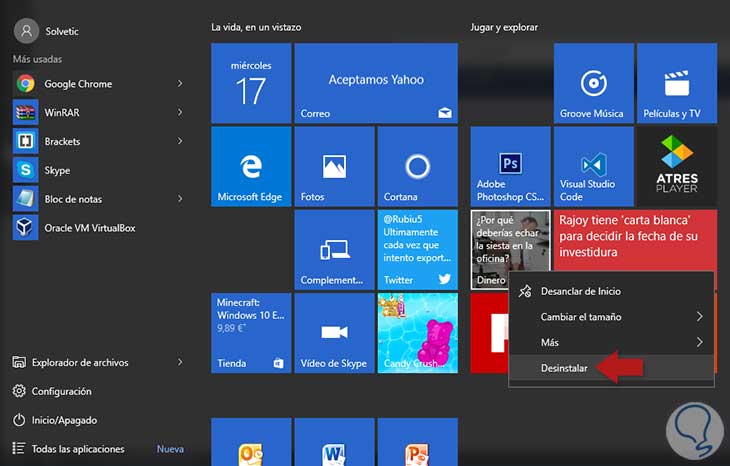
Task: Click Inicio/Apagado power button
Action: click(55, 420)
